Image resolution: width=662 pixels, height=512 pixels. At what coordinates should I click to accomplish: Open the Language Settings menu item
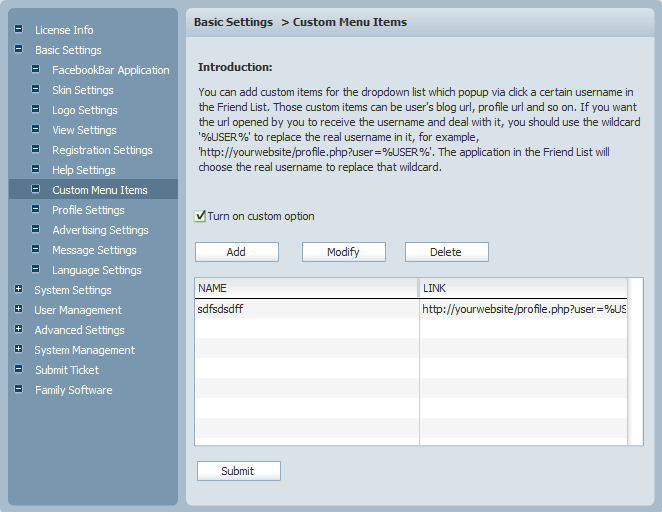(96, 270)
